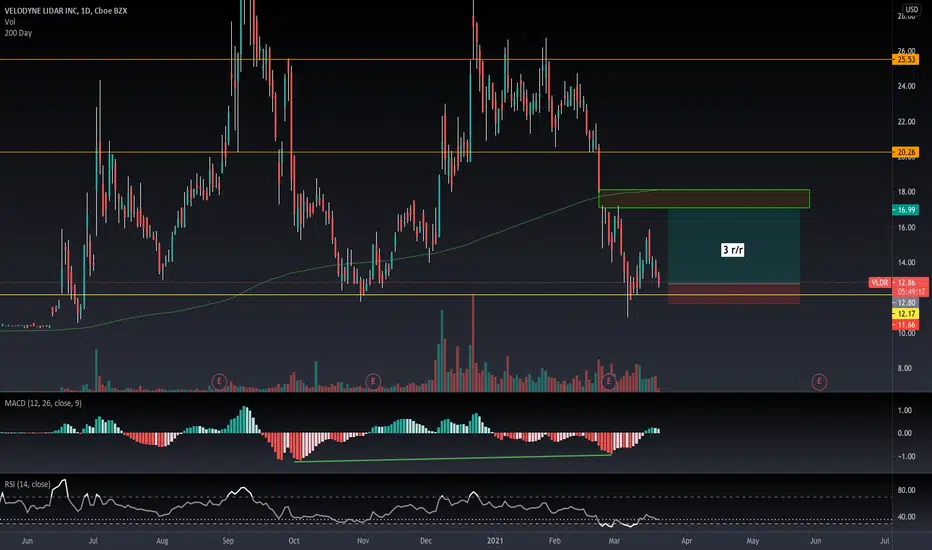
Task: Click the Aug label on time axis
Action: pyautogui.click(x=162, y=540)
